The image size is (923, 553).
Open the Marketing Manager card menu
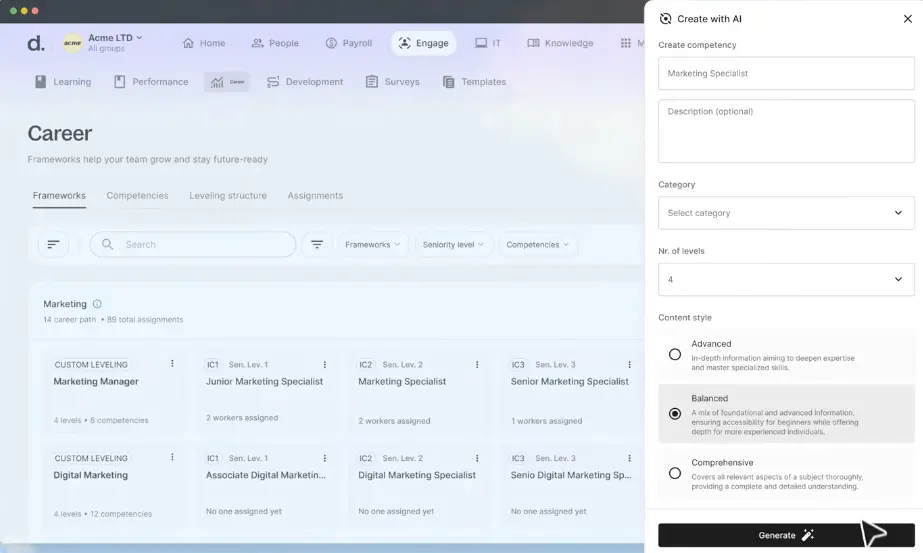(x=172, y=363)
